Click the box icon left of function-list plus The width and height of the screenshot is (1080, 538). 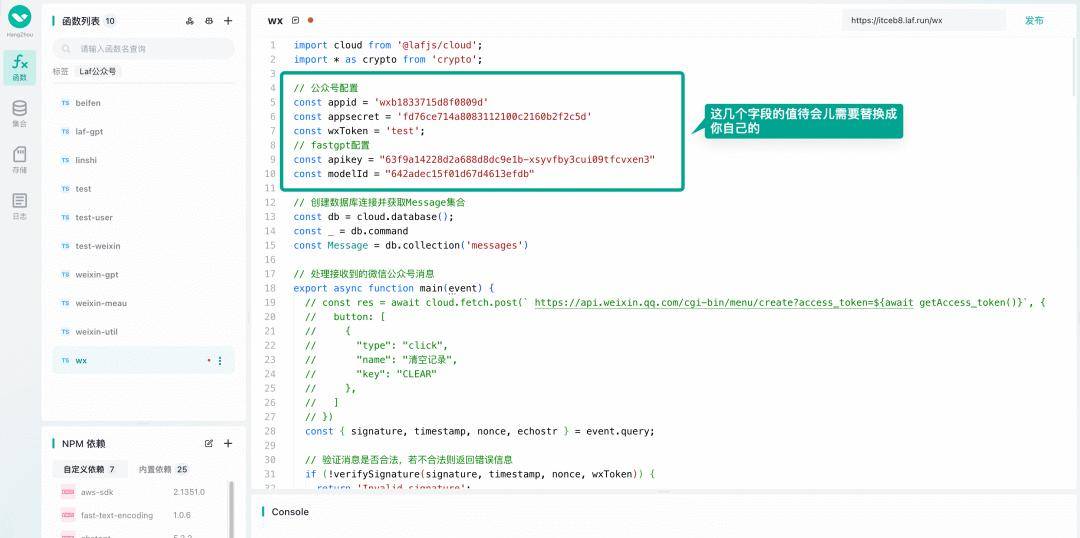[209, 21]
